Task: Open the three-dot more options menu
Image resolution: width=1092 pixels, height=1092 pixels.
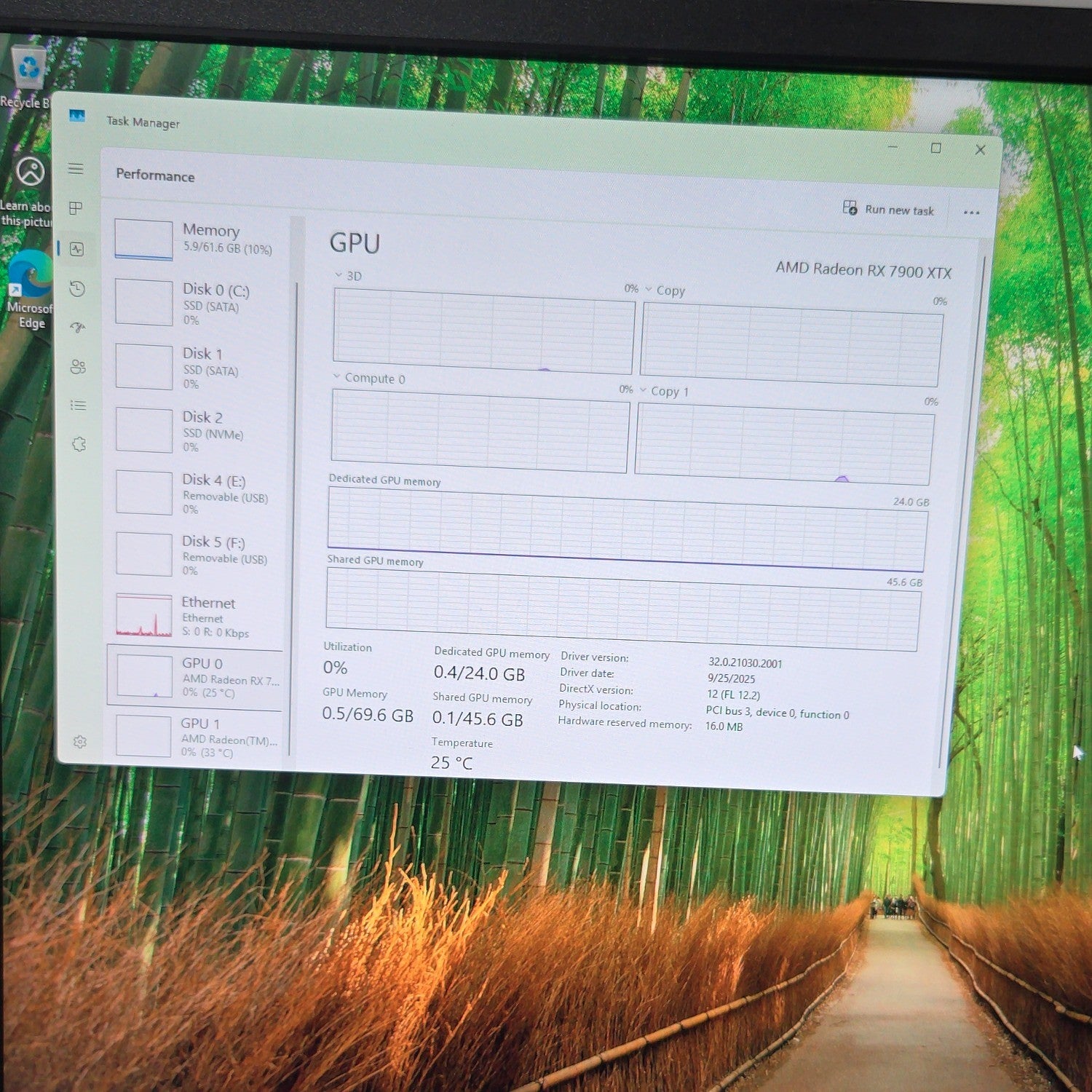Action: click(x=971, y=213)
